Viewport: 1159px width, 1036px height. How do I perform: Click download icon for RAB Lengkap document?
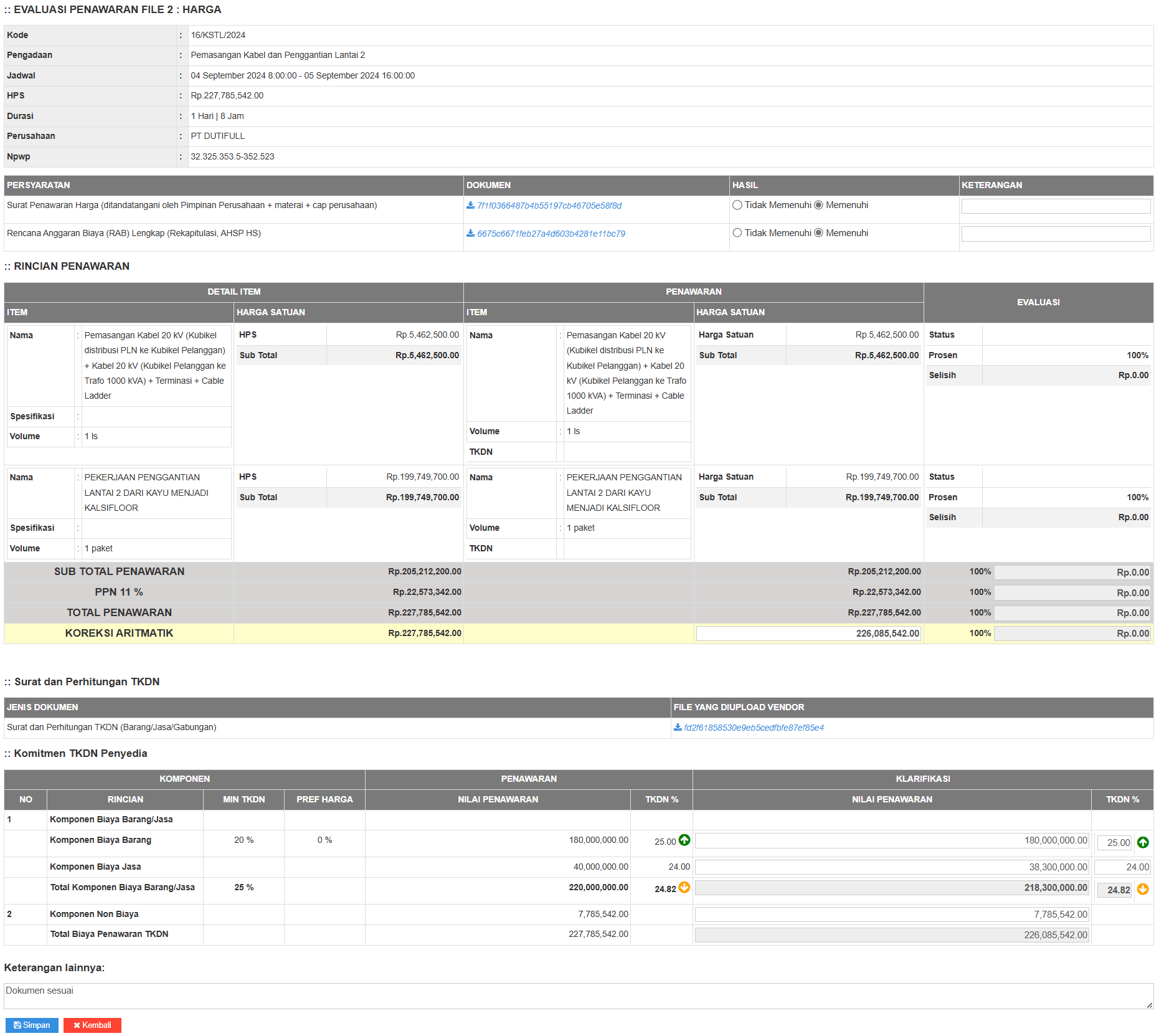(x=470, y=234)
